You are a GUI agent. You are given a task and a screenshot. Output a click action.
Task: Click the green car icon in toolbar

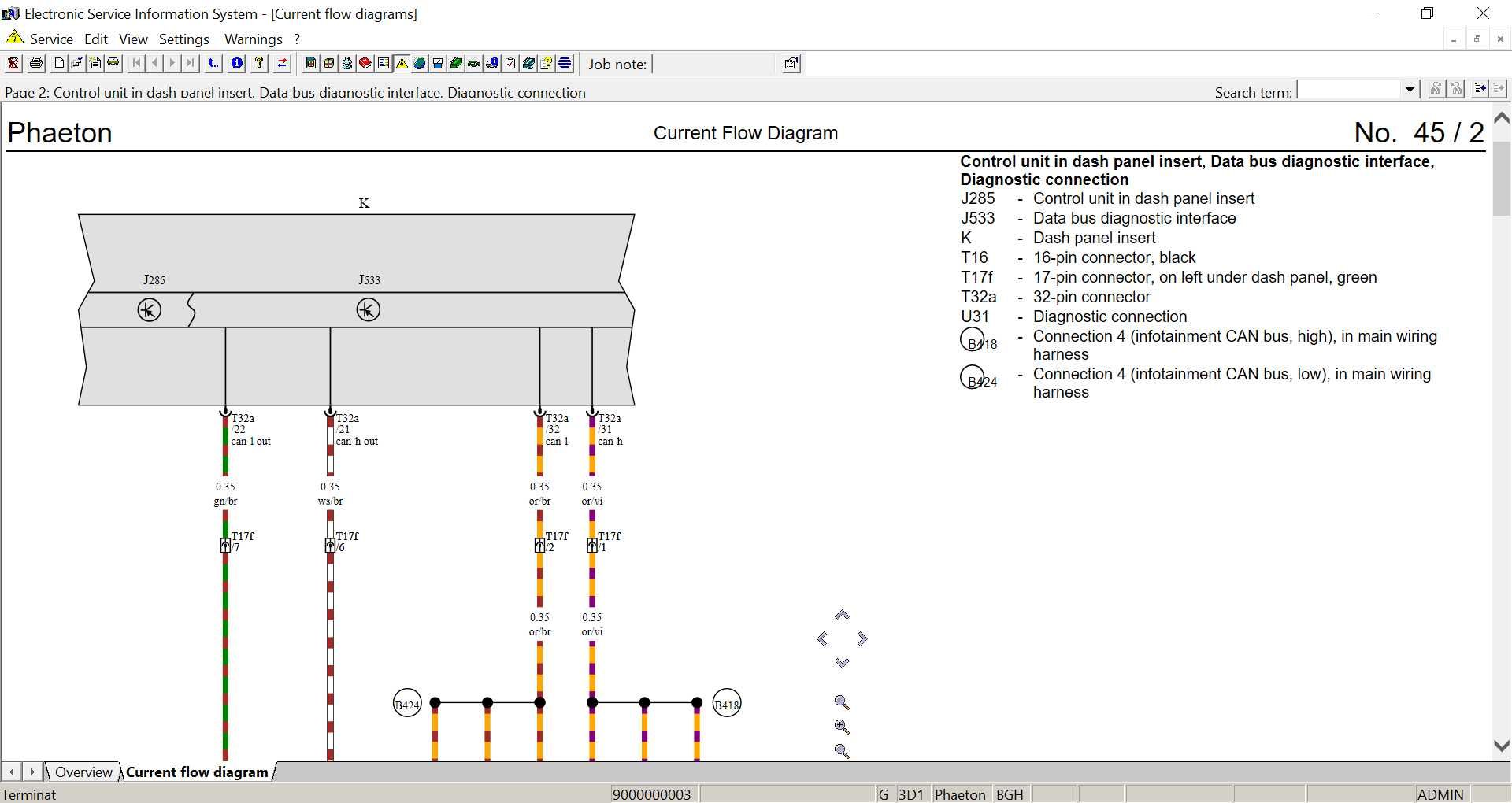[x=474, y=63]
